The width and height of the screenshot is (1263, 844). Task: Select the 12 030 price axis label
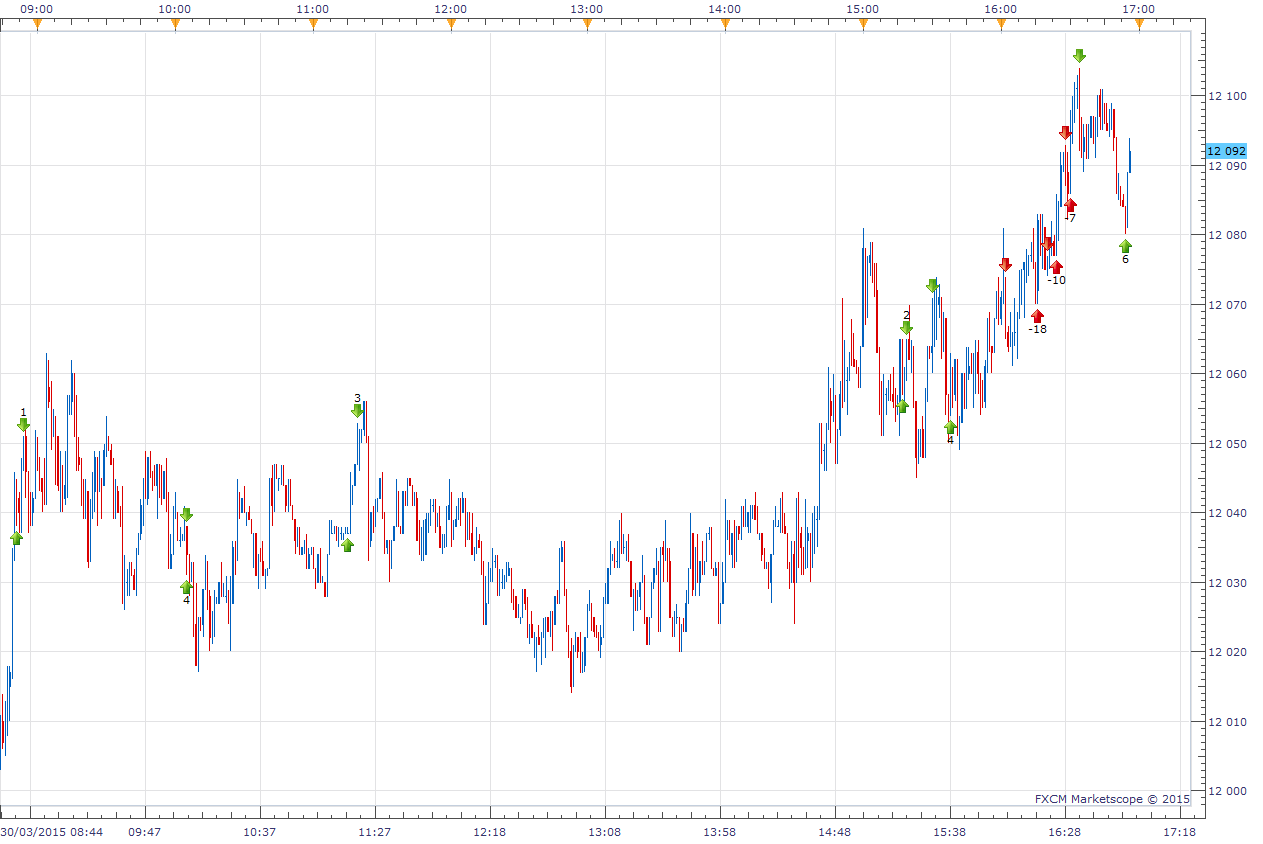pos(1227,583)
